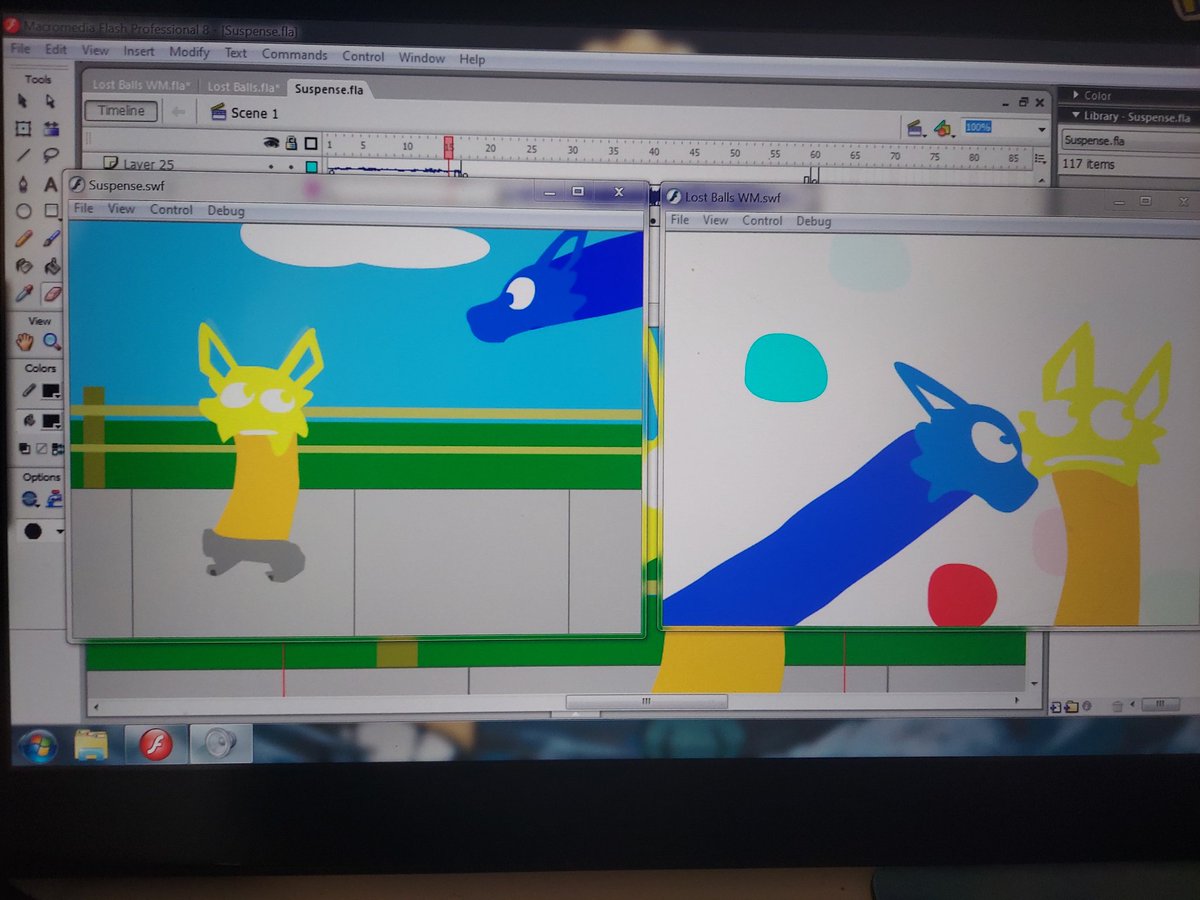Switch to the Lost Balls.fla tab
The width and height of the screenshot is (1200, 900).
point(243,87)
